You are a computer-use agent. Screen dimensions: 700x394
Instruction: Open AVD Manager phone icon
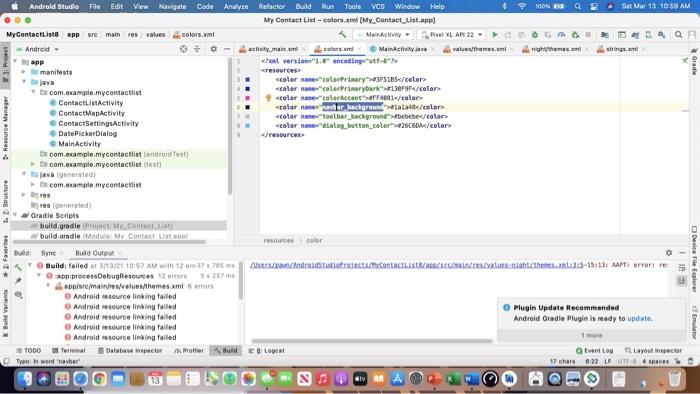pyautogui.click(x=649, y=34)
